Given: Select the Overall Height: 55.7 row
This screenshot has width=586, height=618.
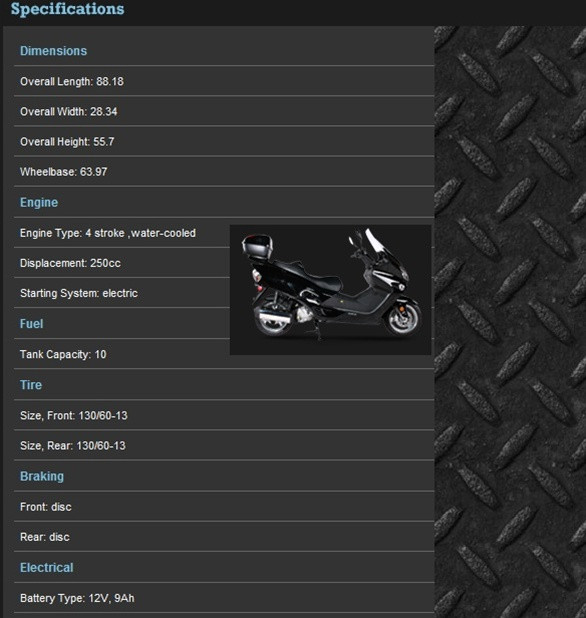Looking at the screenshot, I should [224, 141].
